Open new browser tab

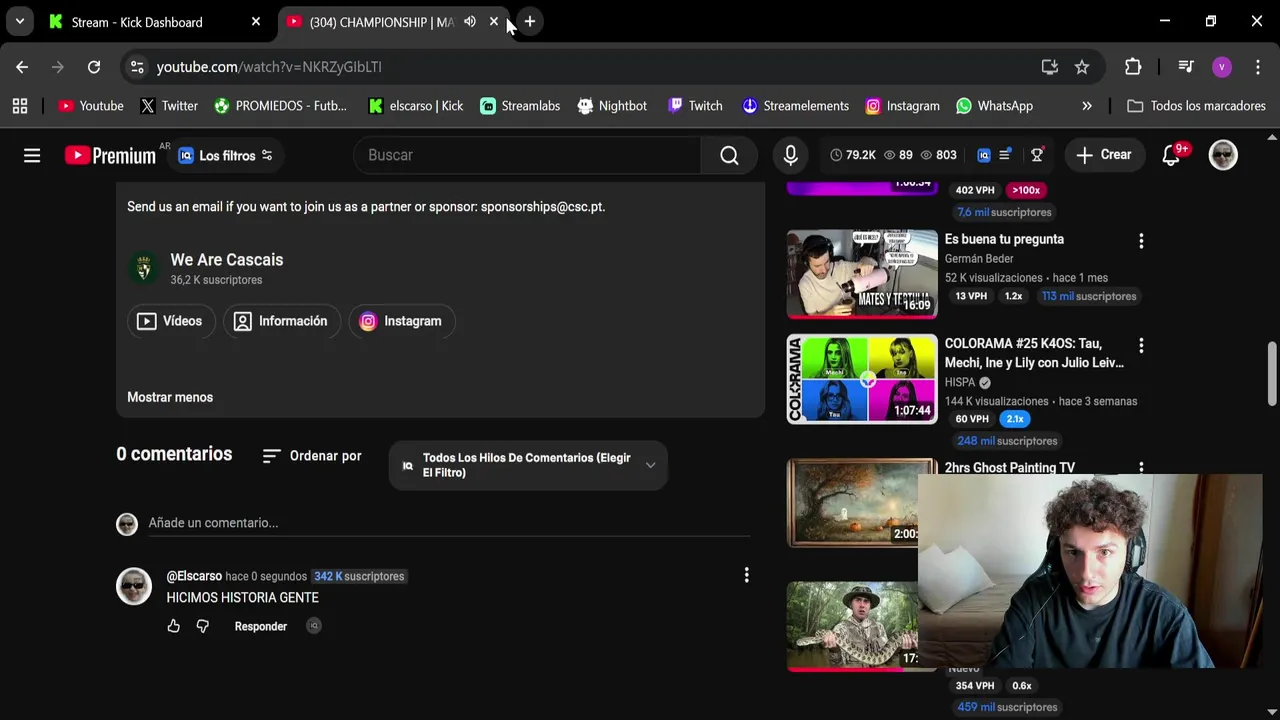point(530,21)
